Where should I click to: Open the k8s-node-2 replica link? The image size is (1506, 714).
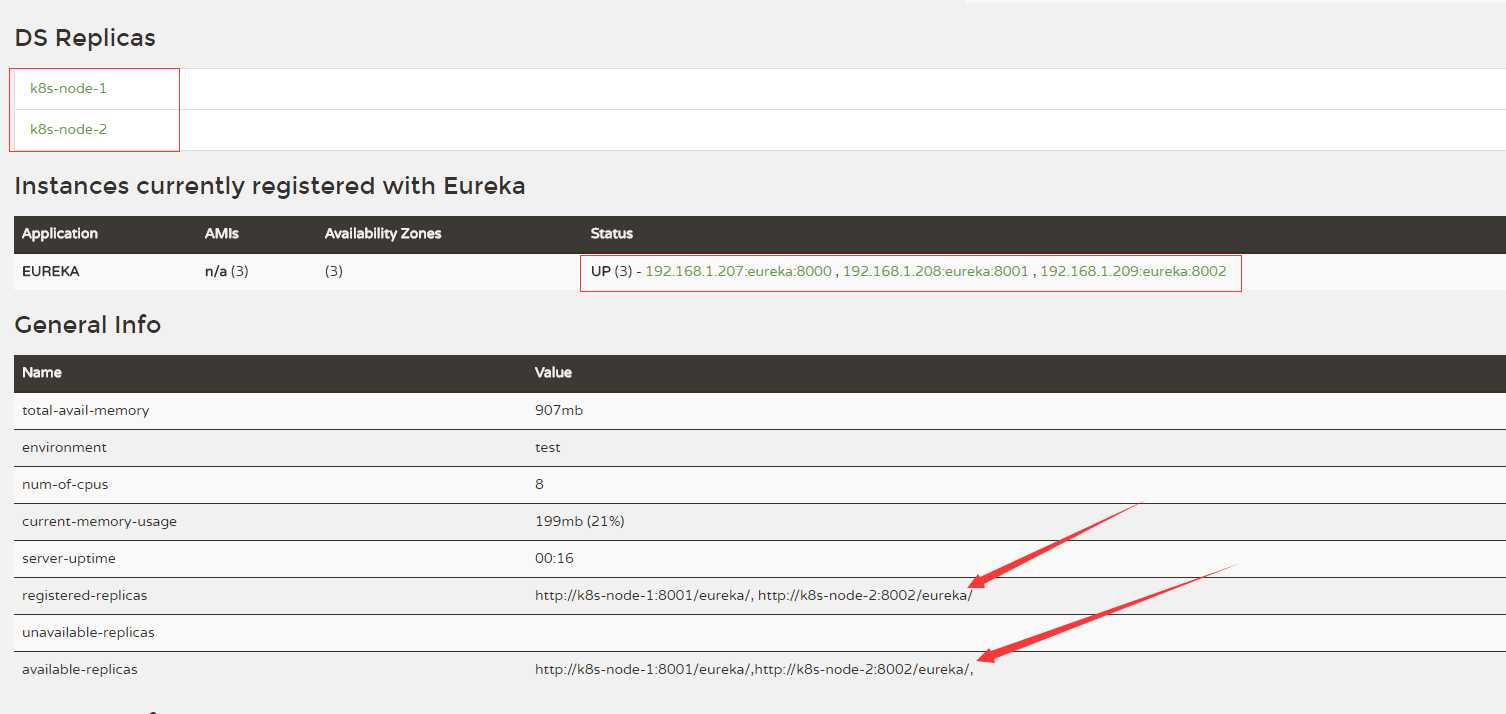68,129
